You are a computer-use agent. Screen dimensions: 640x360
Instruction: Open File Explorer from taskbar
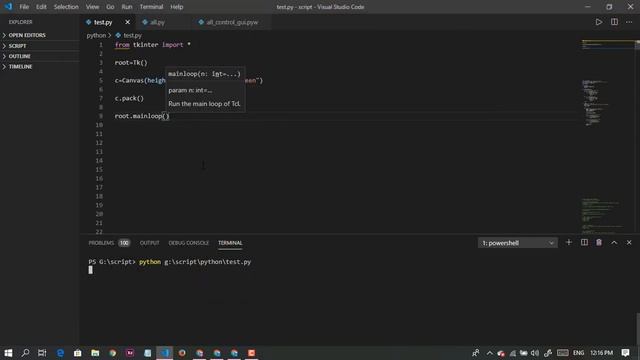pos(95,353)
